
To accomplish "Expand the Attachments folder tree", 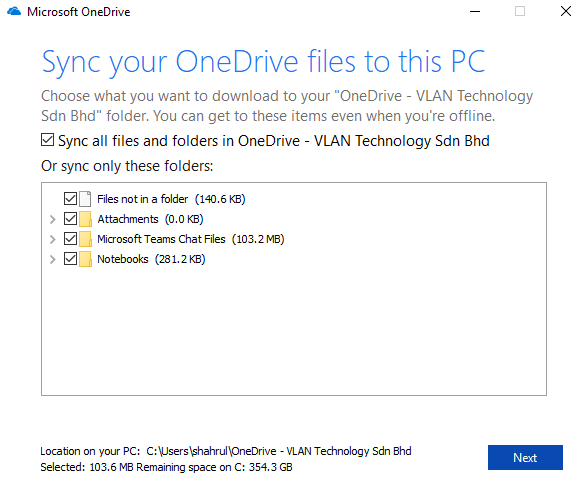I will pyautogui.click(x=53, y=219).
